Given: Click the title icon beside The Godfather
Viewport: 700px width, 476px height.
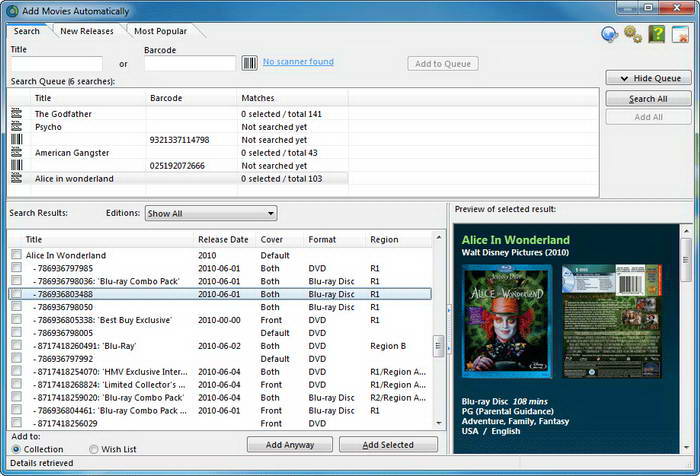Looking at the screenshot, I should (x=17, y=113).
